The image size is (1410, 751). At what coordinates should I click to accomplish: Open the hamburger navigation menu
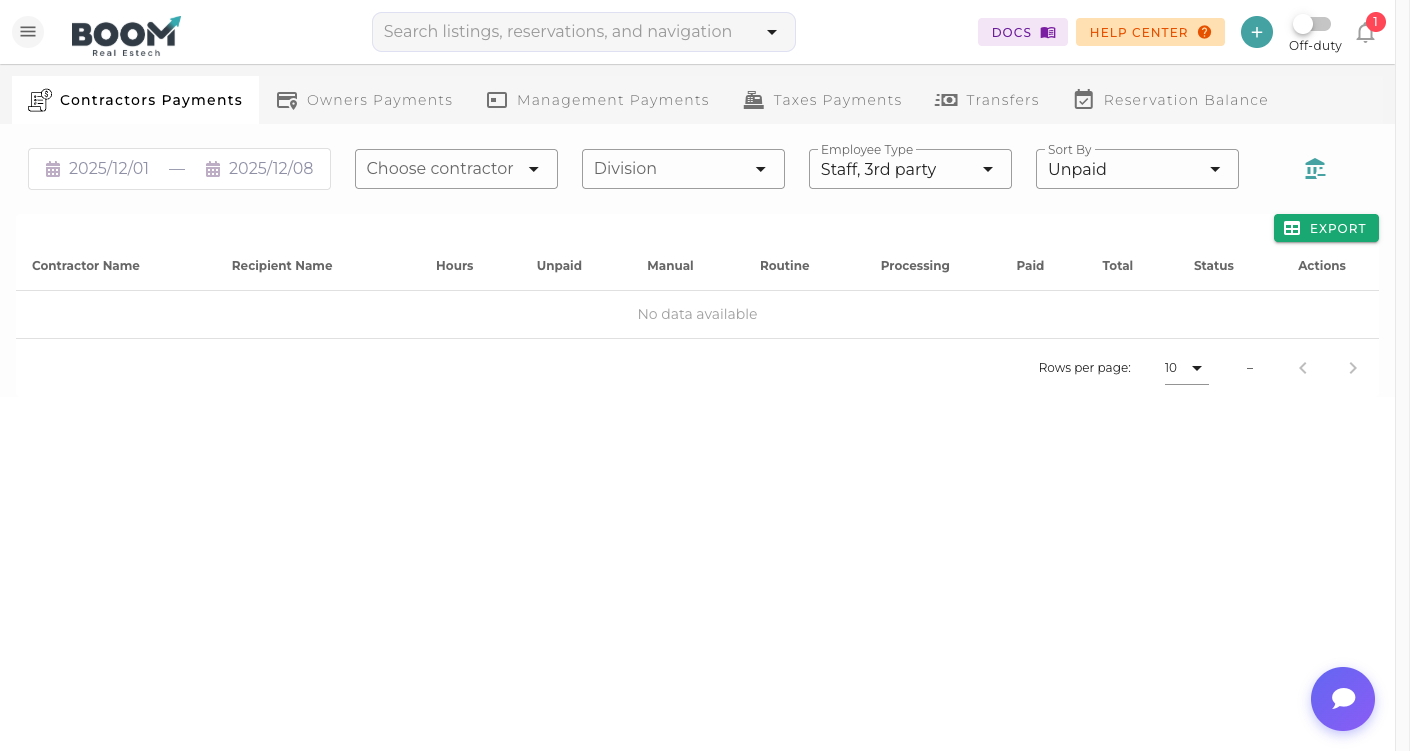click(x=27, y=31)
